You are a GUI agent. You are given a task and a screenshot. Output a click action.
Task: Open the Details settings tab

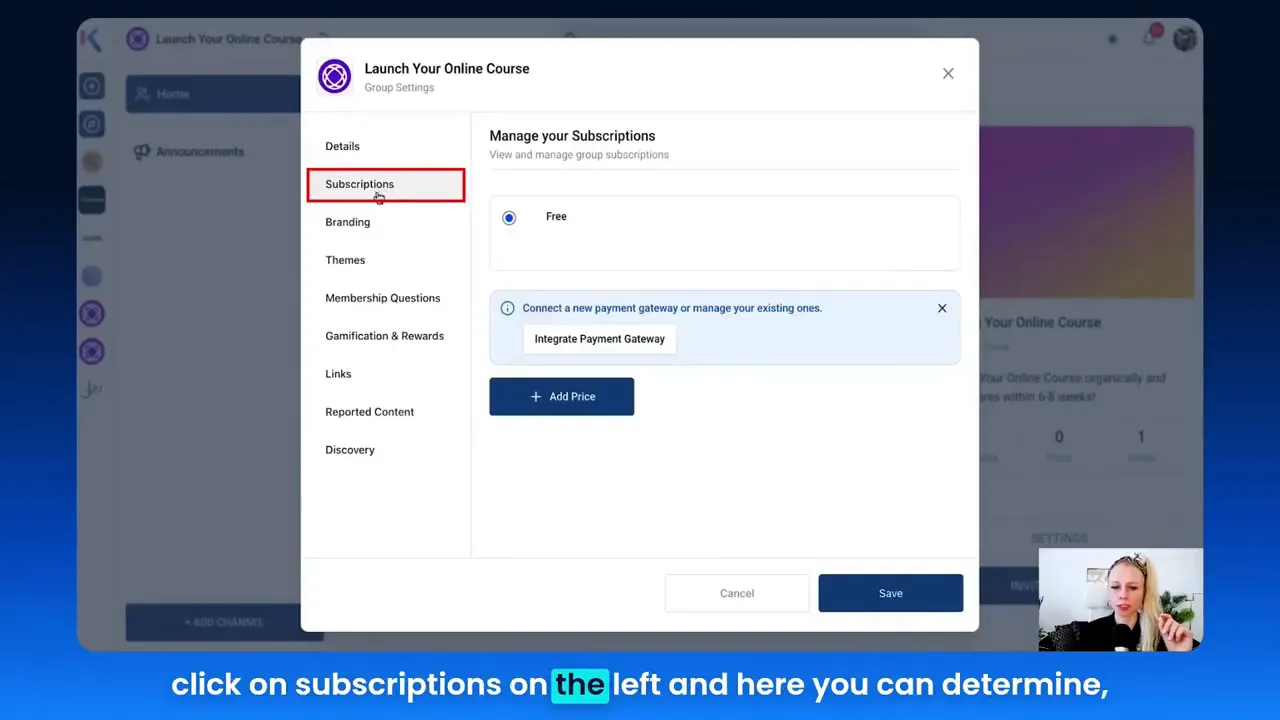point(342,146)
